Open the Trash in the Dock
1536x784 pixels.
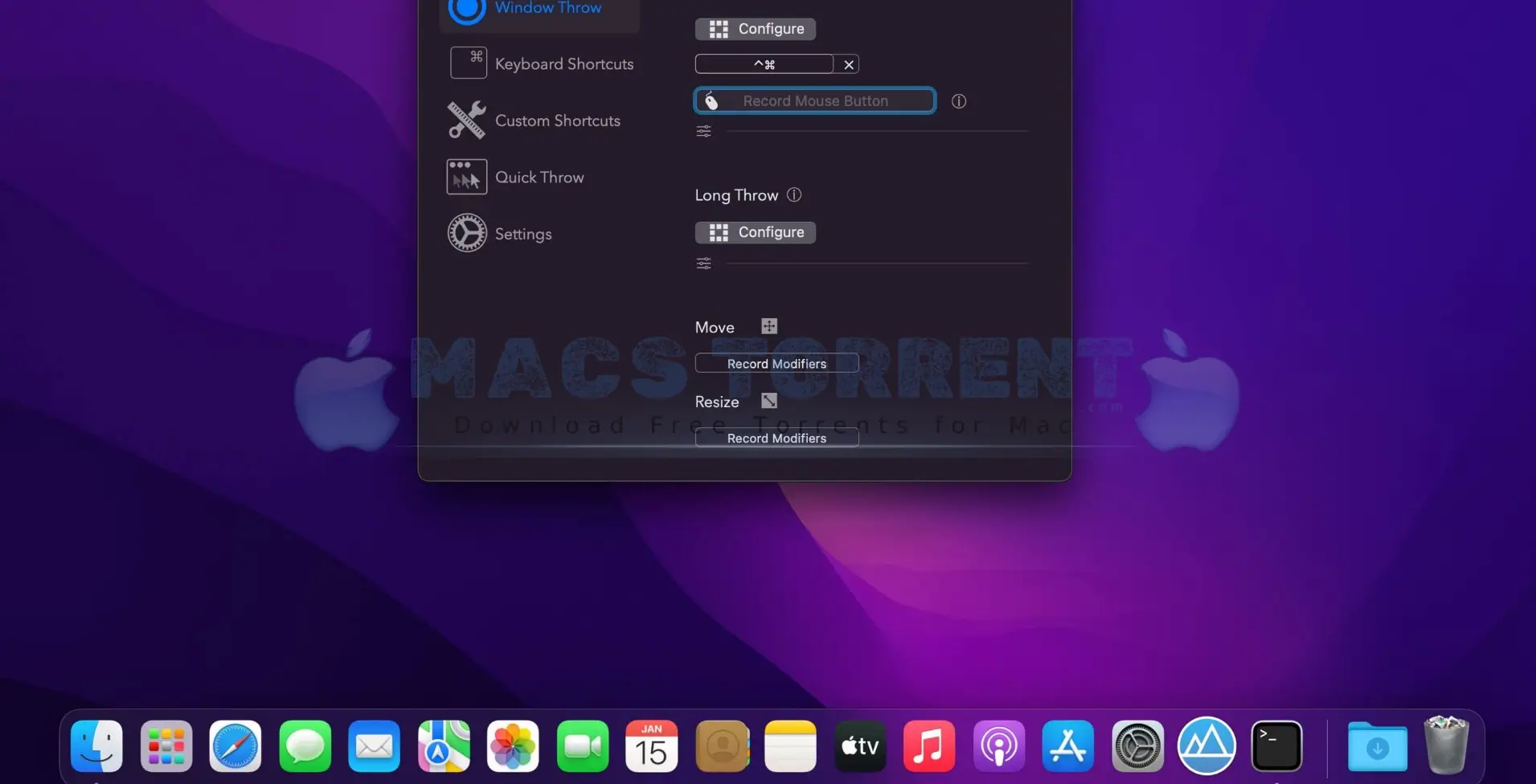[x=1446, y=745]
